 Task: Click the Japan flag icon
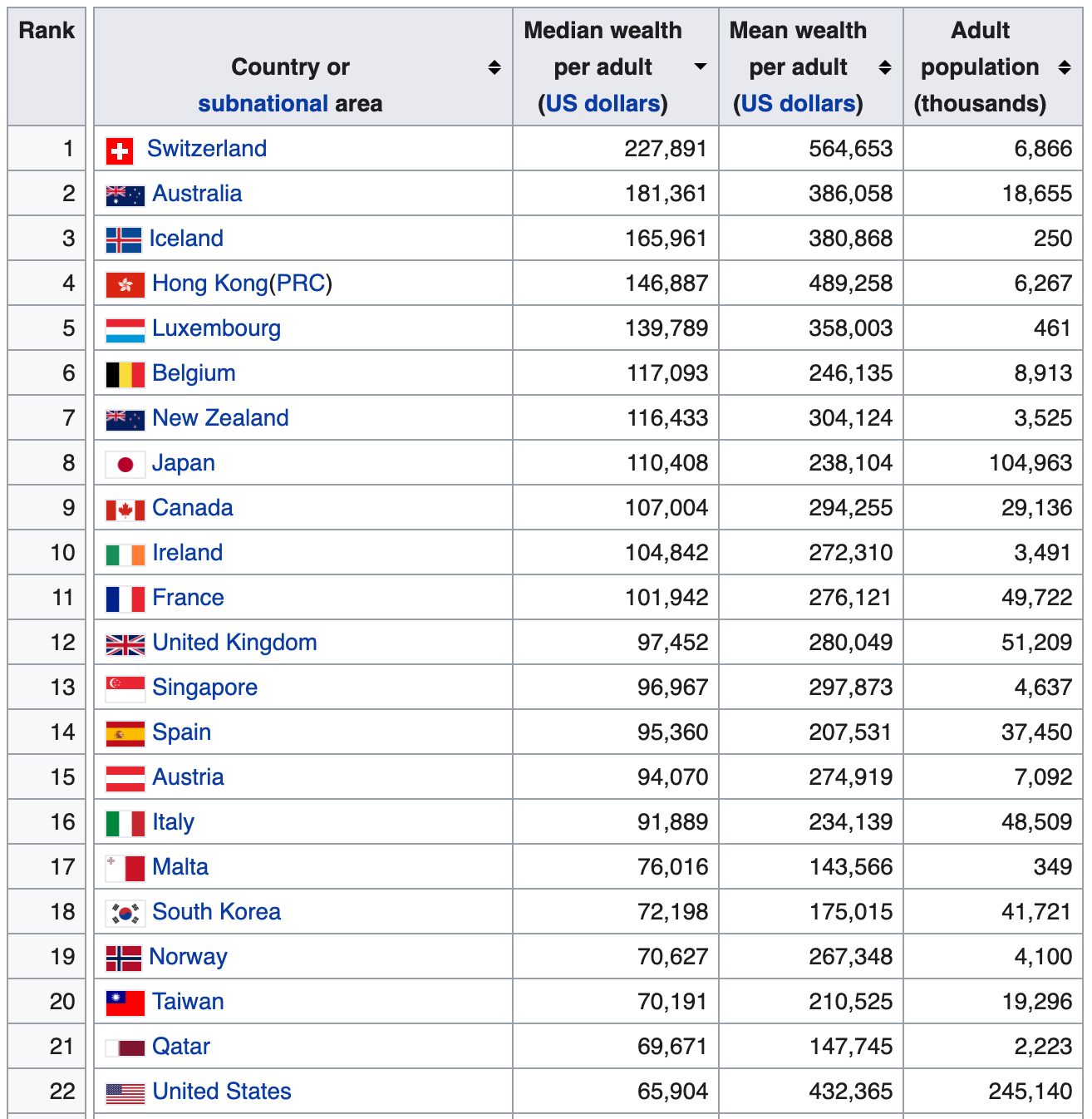pos(125,465)
